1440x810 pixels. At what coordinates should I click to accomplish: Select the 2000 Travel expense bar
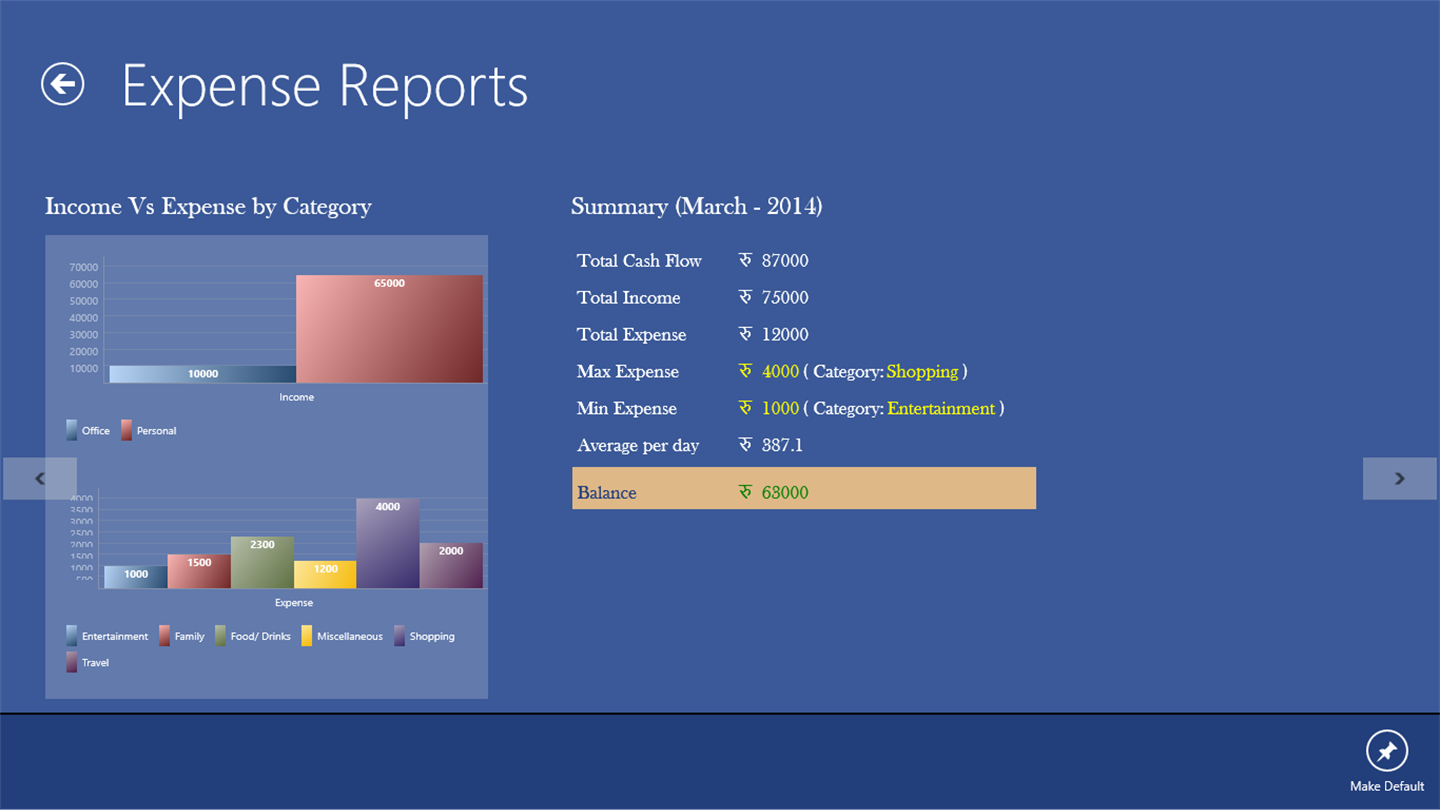(x=451, y=565)
